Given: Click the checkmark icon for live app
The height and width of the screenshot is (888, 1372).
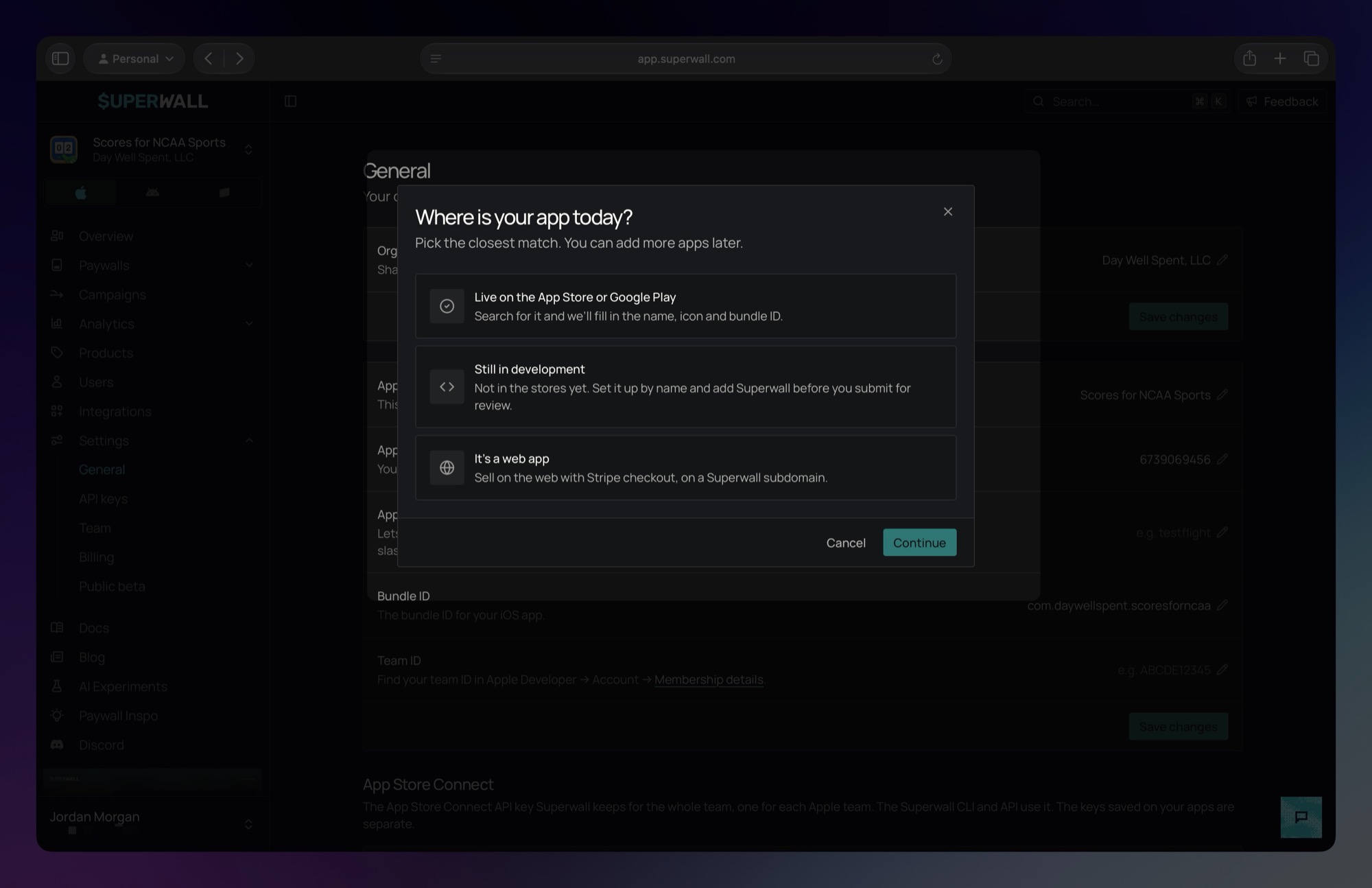Looking at the screenshot, I should [x=447, y=306].
